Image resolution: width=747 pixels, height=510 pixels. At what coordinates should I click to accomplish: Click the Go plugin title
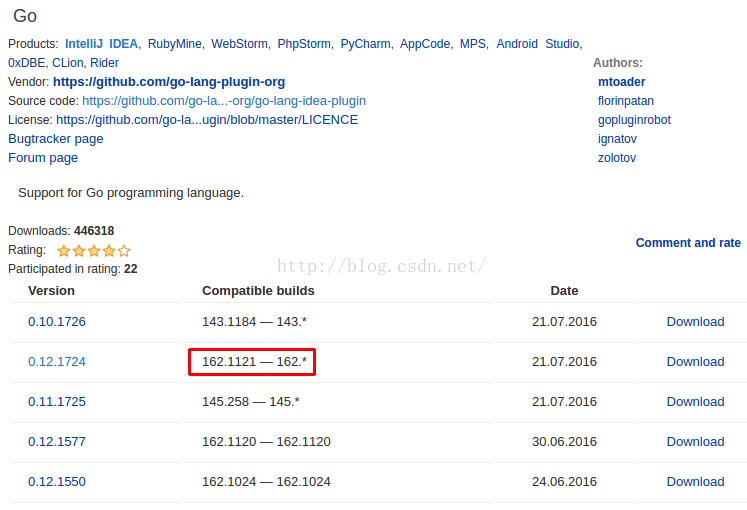(25, 16)
